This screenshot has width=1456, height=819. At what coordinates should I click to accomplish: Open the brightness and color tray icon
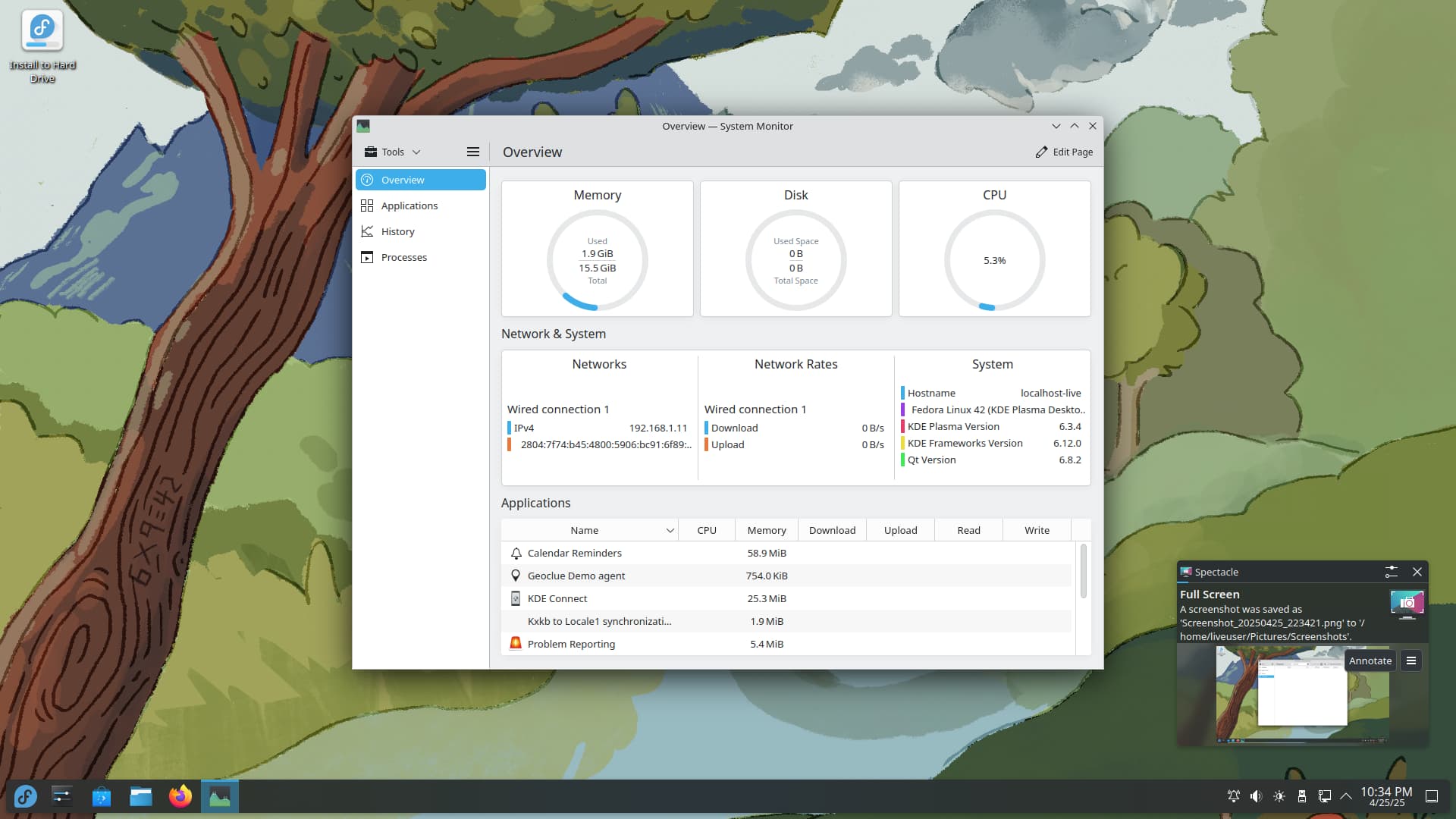(x=1279, y=796)
